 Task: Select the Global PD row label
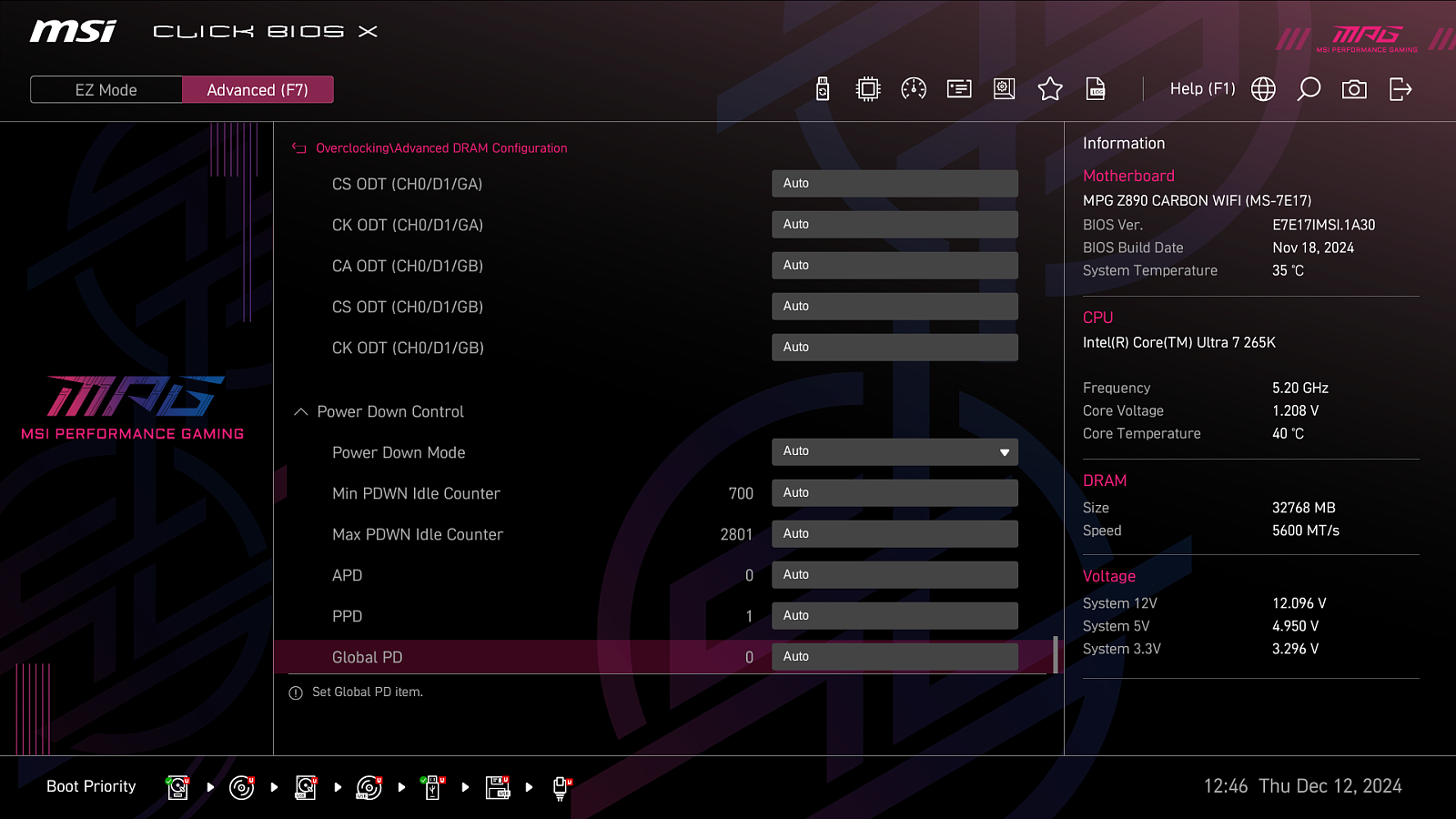(x=367, y=657)
